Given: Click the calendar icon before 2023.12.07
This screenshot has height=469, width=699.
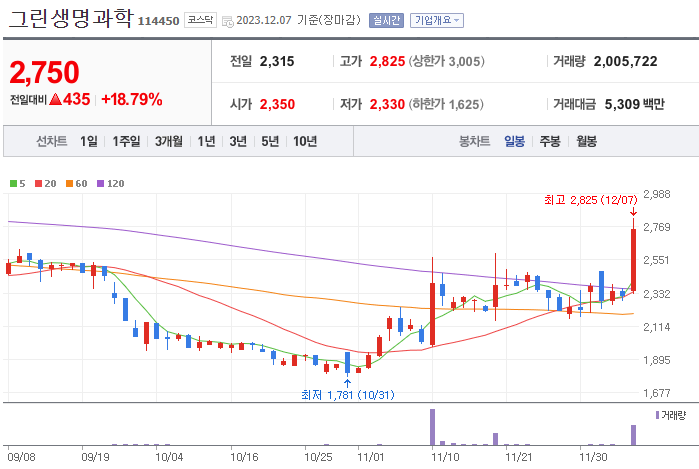Looking at the screenshot, I should 227,21.
